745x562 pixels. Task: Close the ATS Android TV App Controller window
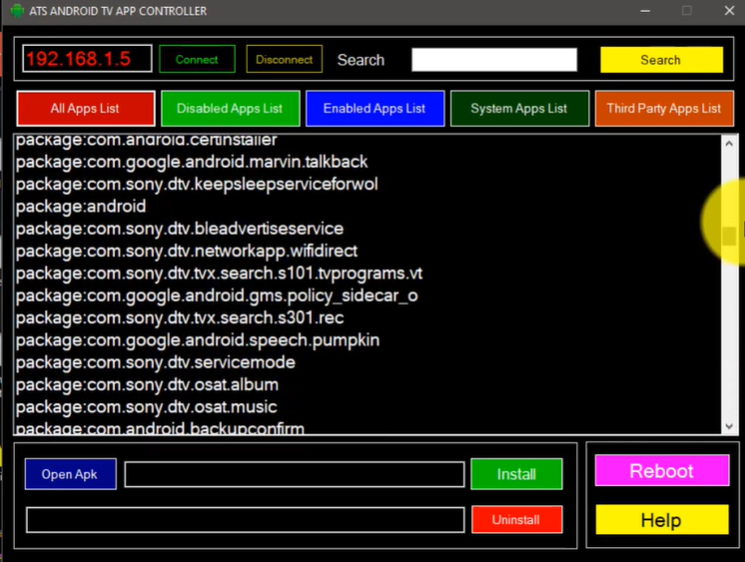[729, 10]
